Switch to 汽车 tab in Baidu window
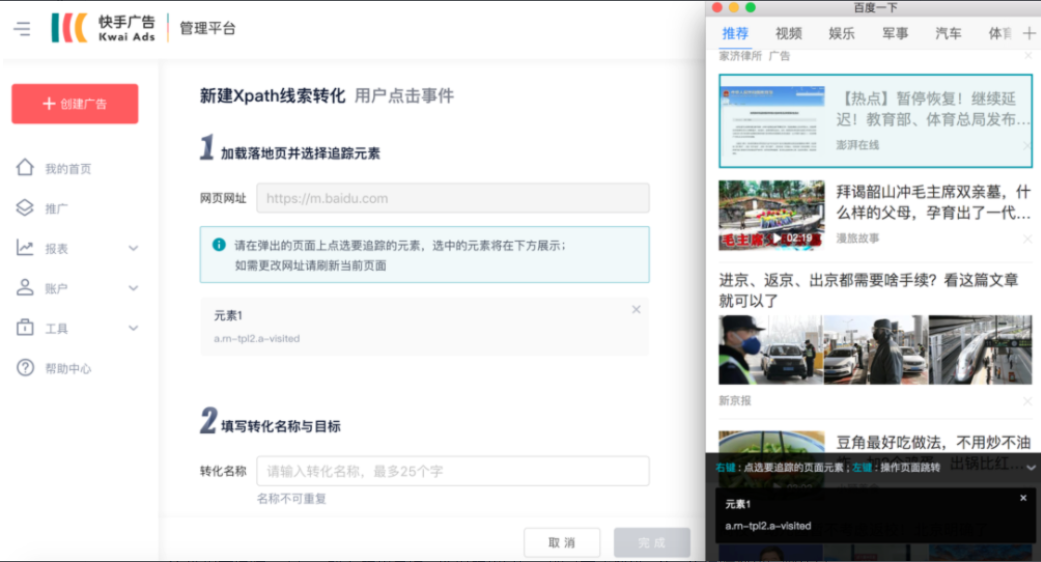Viewport: 1041px width, 562px height. [948, 33]
